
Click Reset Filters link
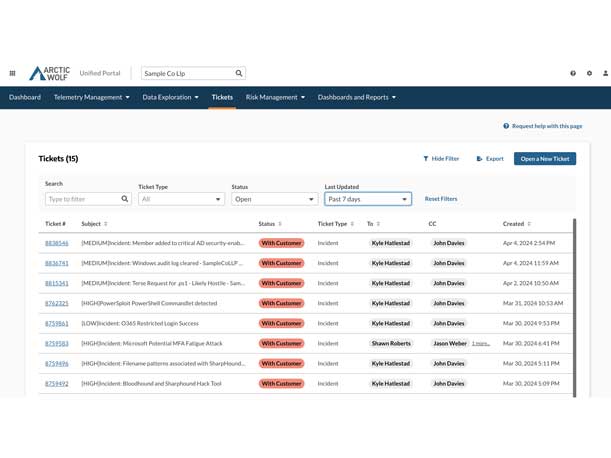[x=441, y=199]
